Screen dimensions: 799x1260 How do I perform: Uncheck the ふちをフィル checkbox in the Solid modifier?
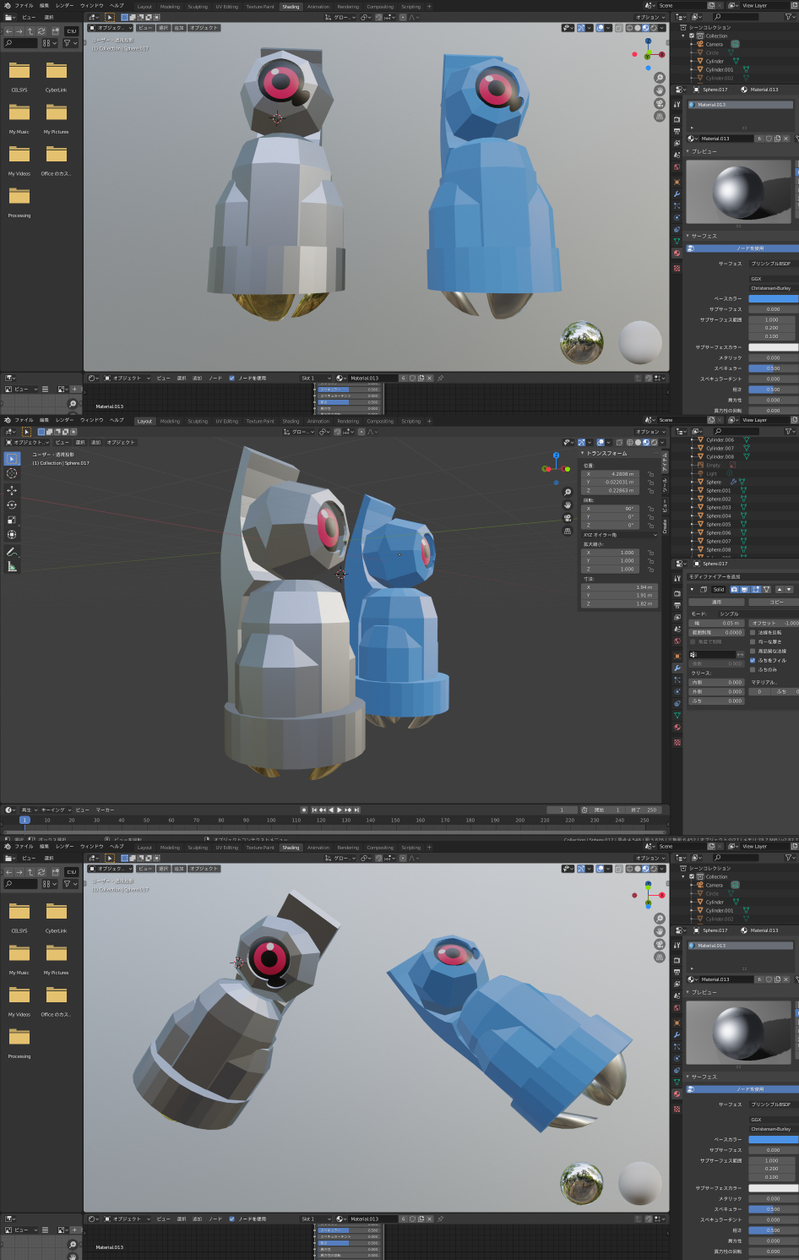[x=752, y=661]
